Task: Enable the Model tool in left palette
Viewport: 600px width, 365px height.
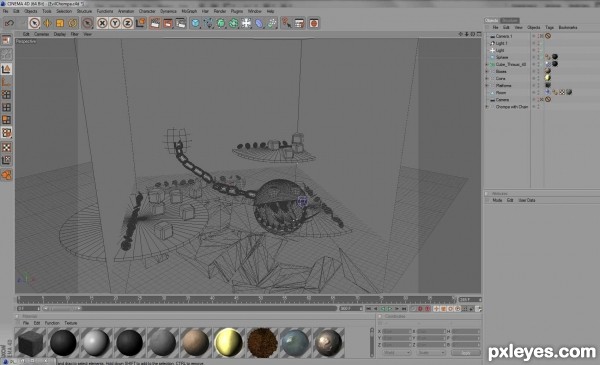Action: (6, 69)
